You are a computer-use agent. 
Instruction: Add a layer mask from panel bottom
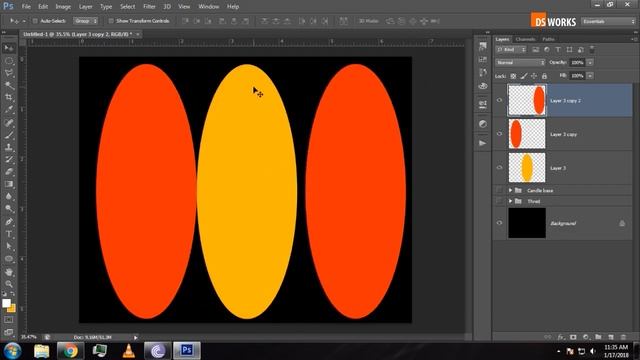click(573, 337)
